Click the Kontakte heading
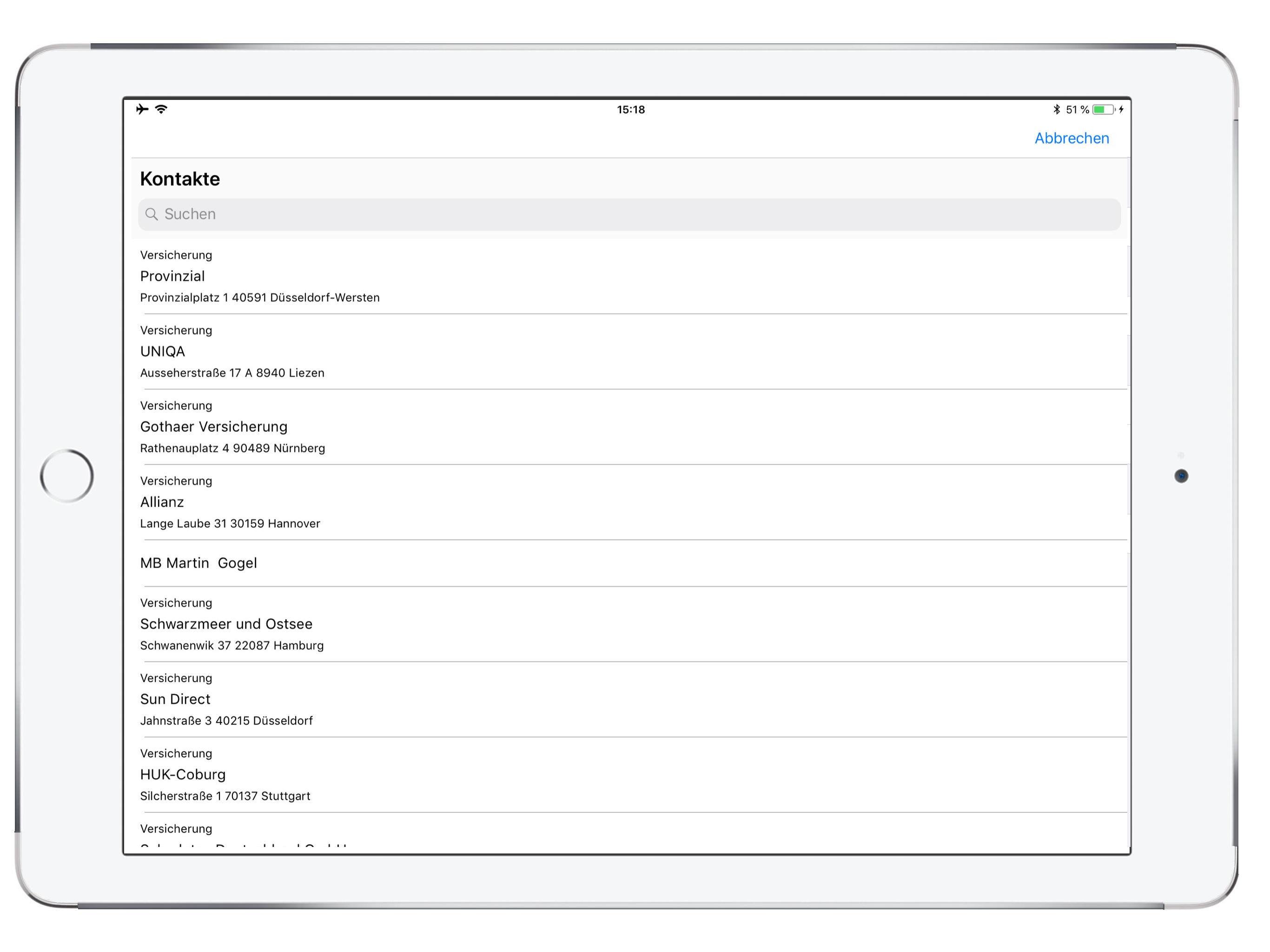1270x952 pixels. point(180,179)
